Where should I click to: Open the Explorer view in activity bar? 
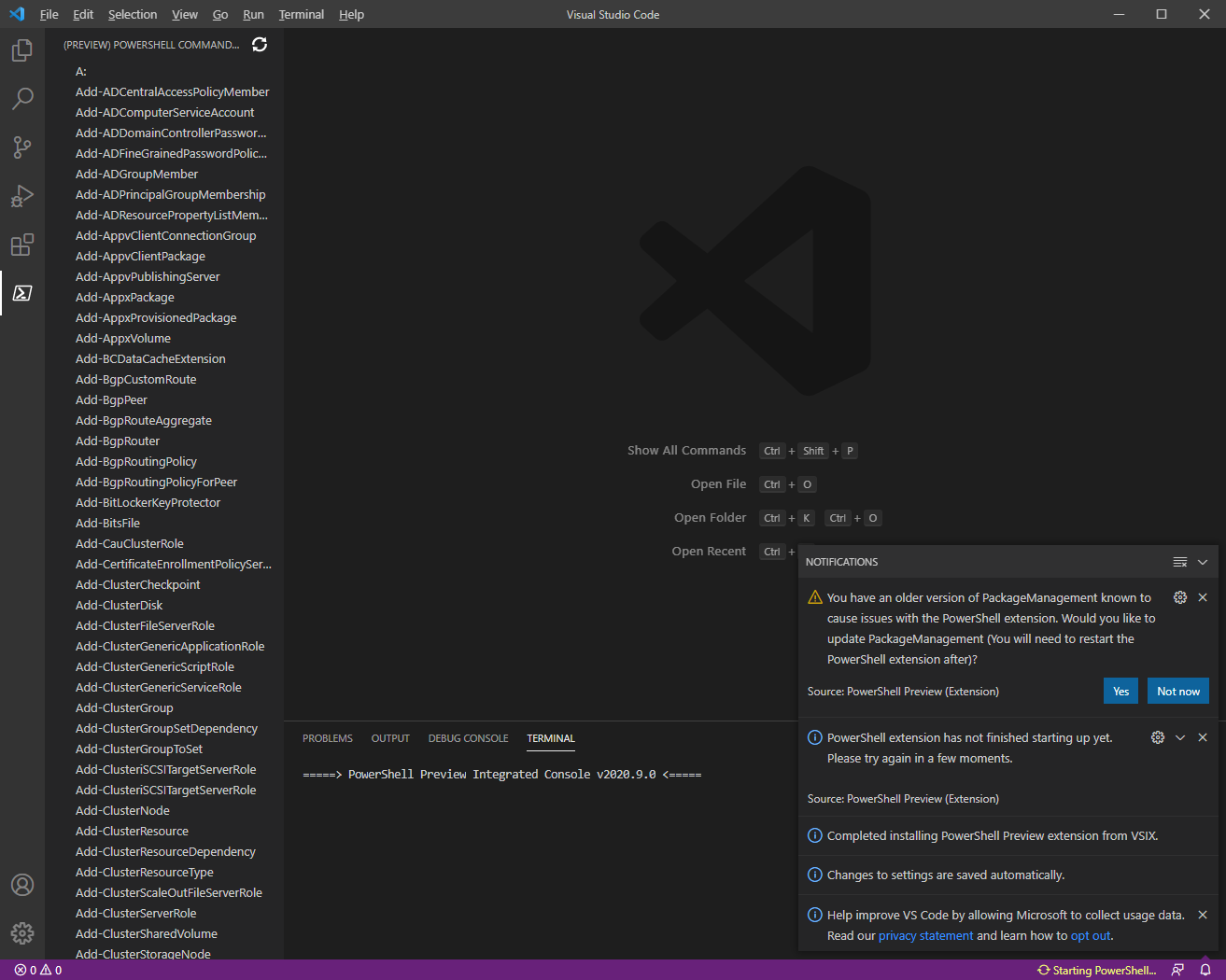[x=22, y=50]
